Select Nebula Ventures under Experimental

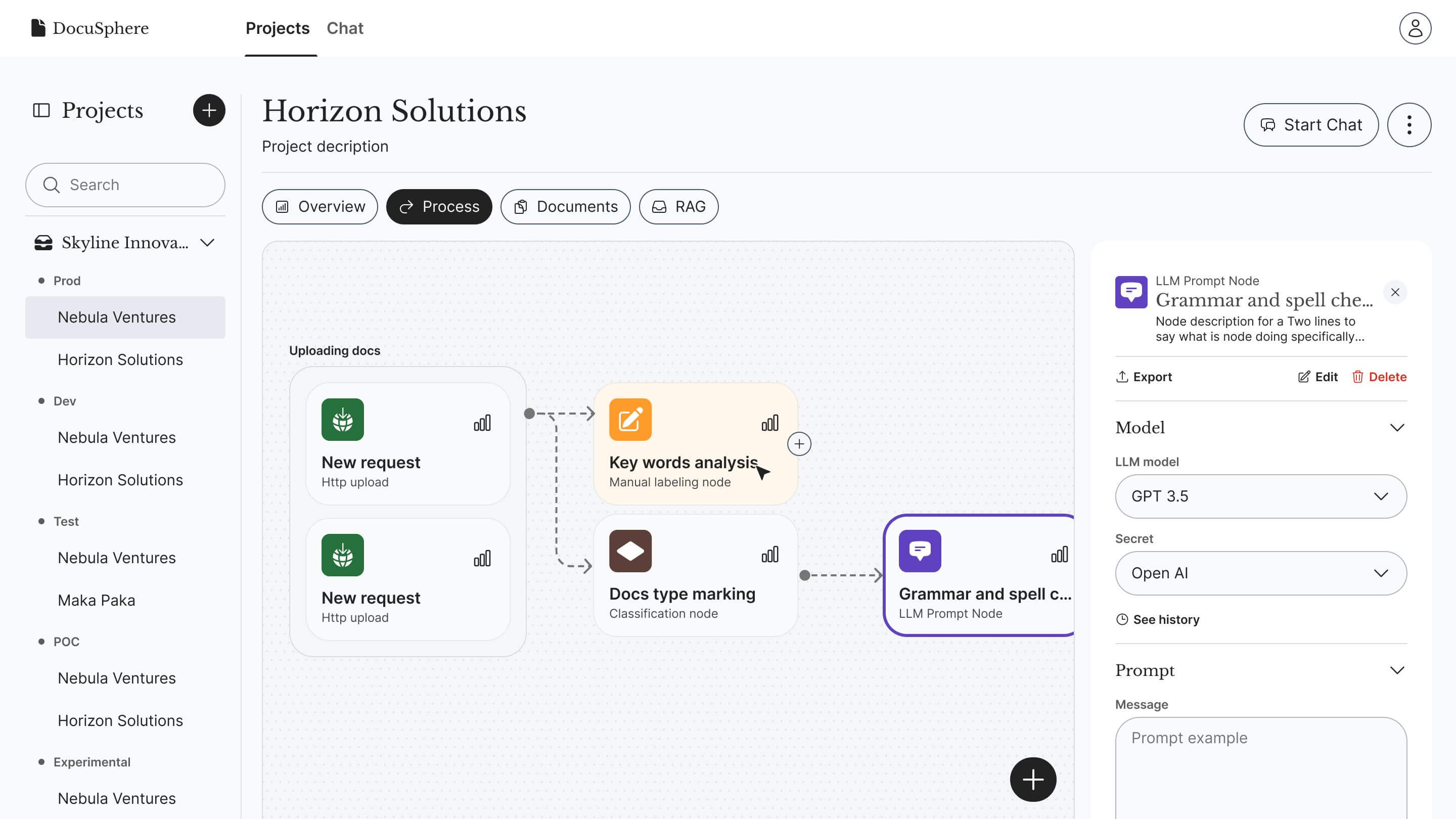pyautogui.click(x=125, y=799)
